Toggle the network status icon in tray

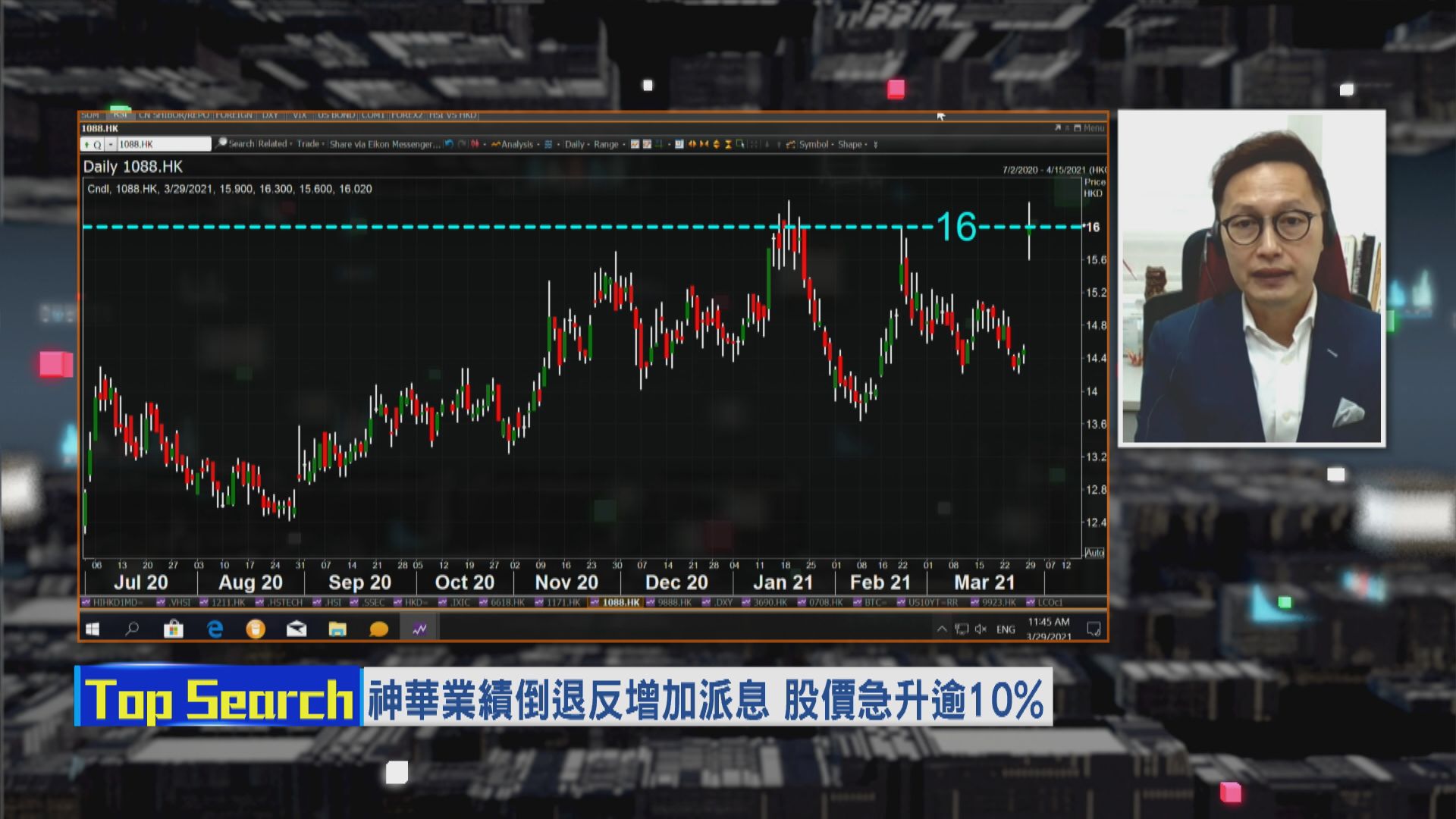pos(961,628)
